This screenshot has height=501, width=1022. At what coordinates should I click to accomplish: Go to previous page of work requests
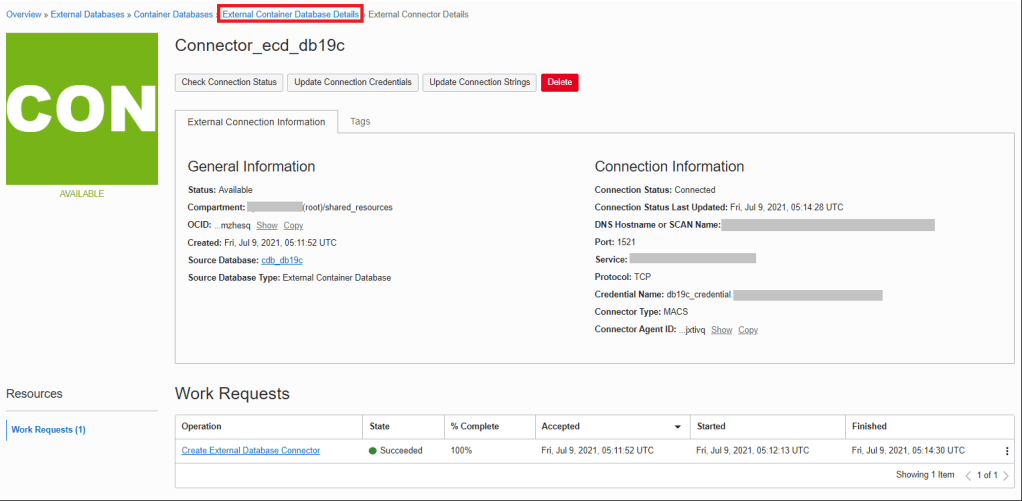coord(968,475)
